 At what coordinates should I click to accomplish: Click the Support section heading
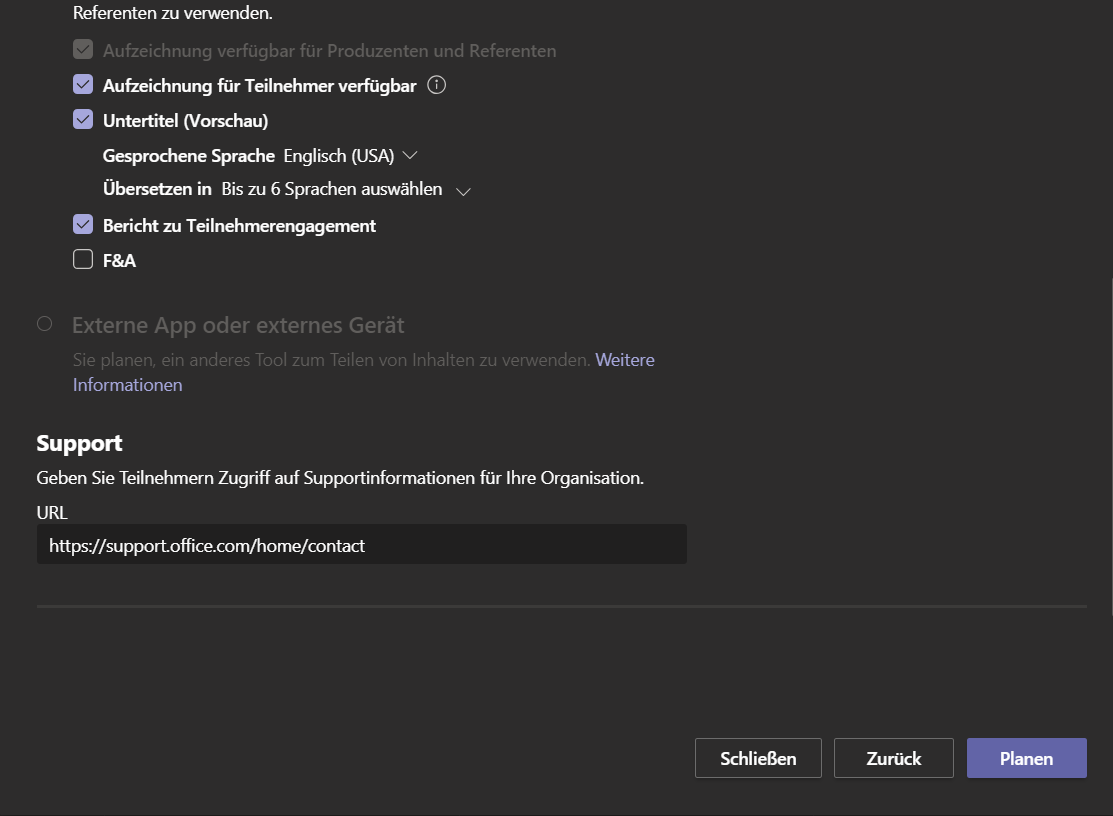click(x=79, y=443)
